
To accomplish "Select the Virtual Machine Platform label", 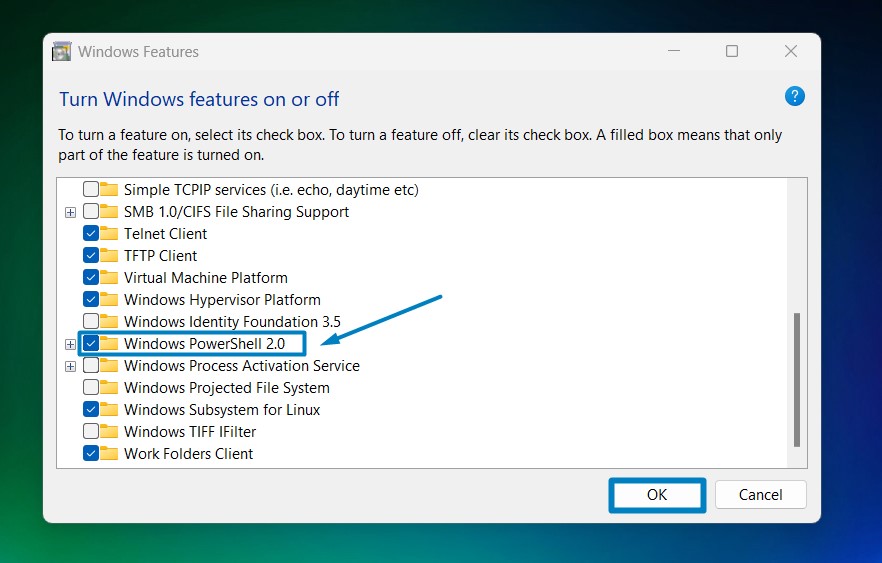I will tap(205, 277).
